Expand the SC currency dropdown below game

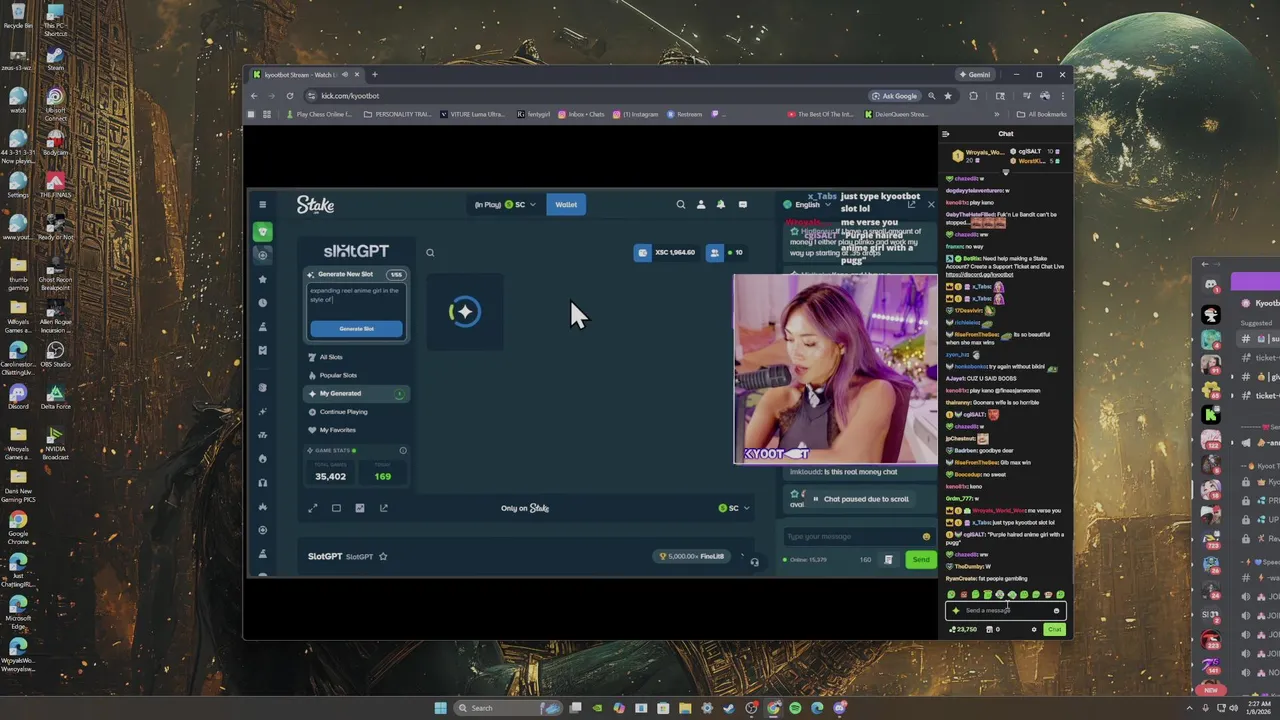(x=734, y=508)
